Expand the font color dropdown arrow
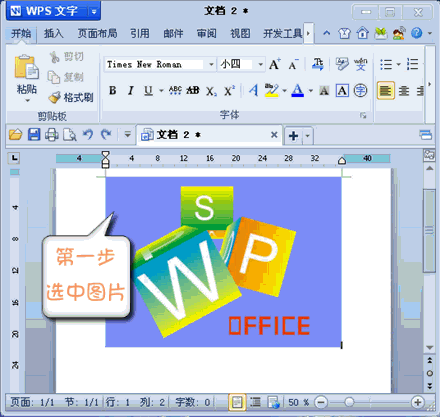 coord(311,91)
